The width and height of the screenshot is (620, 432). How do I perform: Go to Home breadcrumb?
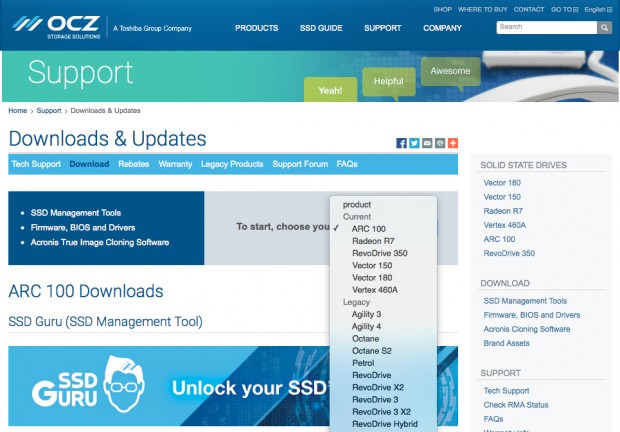[x=18, y=111]
